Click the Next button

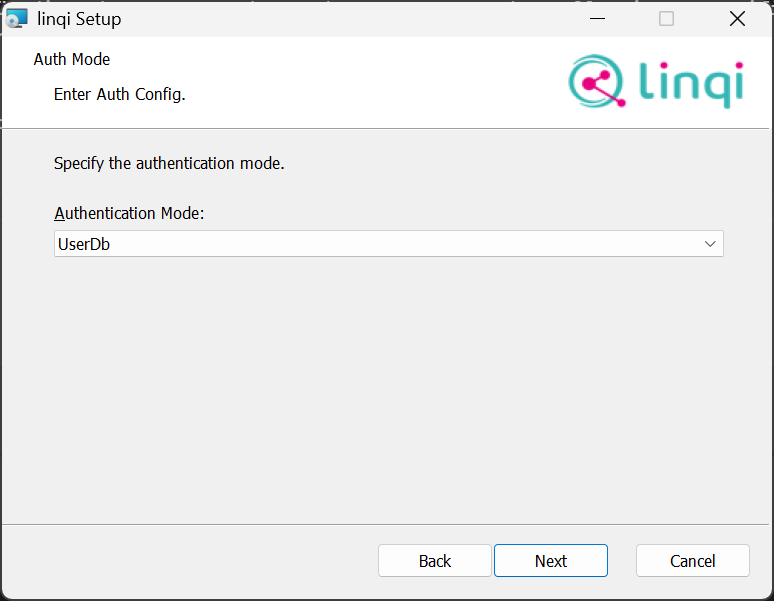(x=551, y=561)
